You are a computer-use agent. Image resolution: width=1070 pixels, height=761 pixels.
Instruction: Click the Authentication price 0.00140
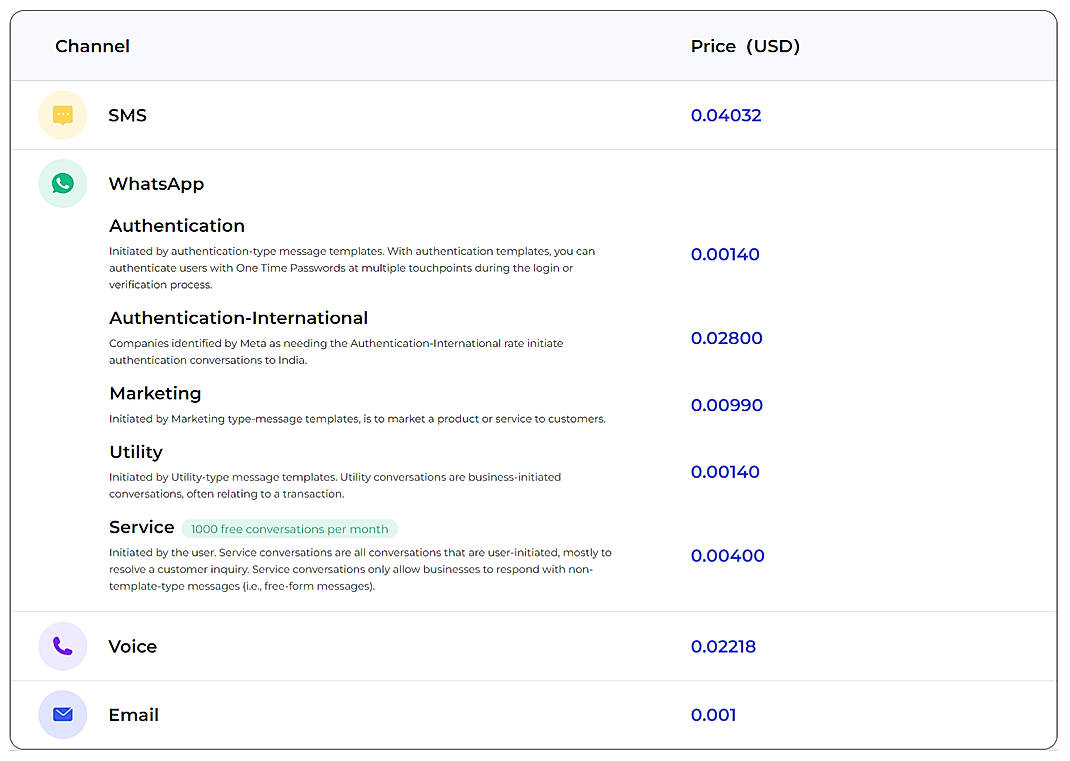[725, 254]
